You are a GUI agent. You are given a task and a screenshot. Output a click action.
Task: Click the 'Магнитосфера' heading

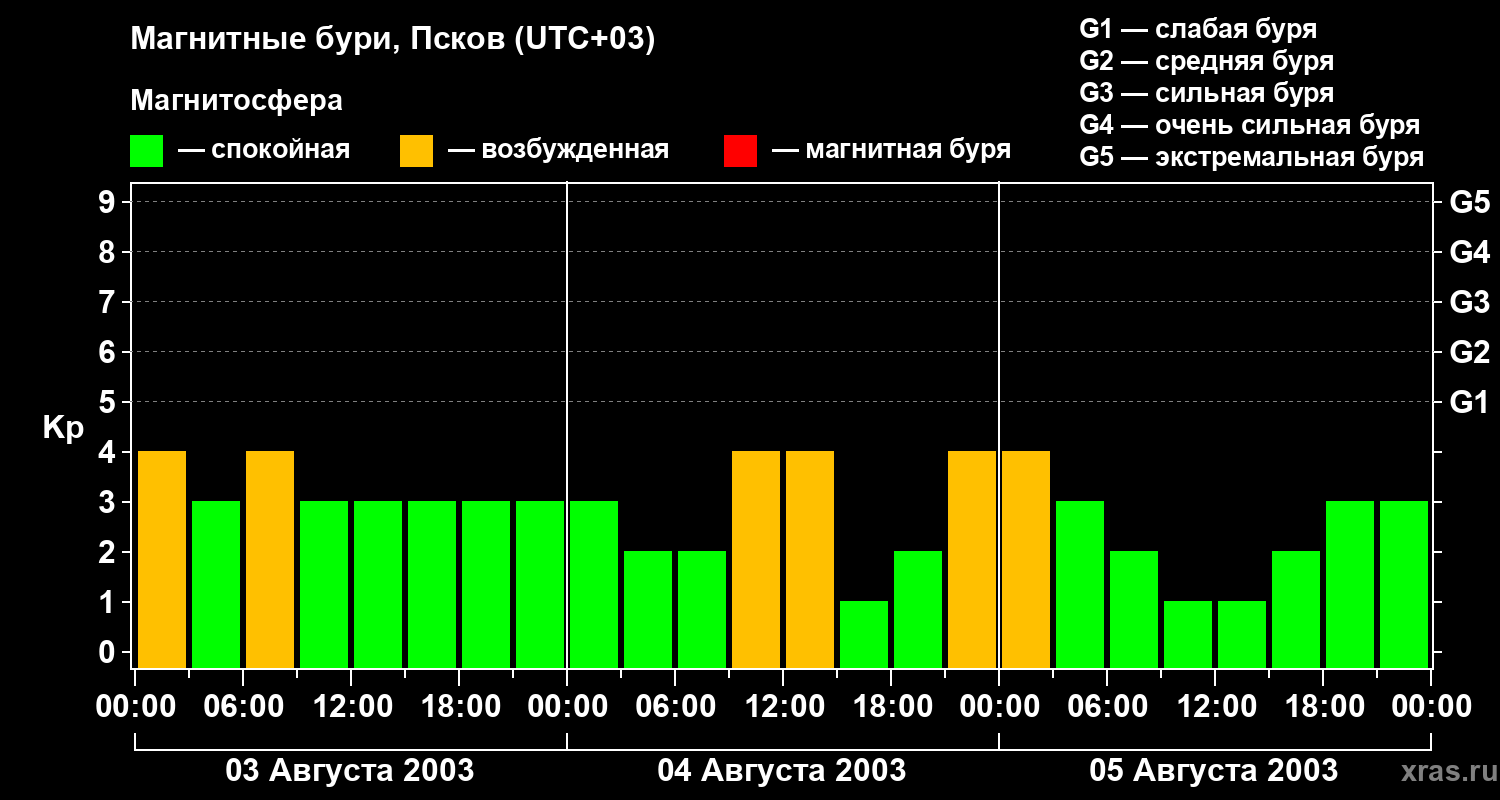(236, 101)
